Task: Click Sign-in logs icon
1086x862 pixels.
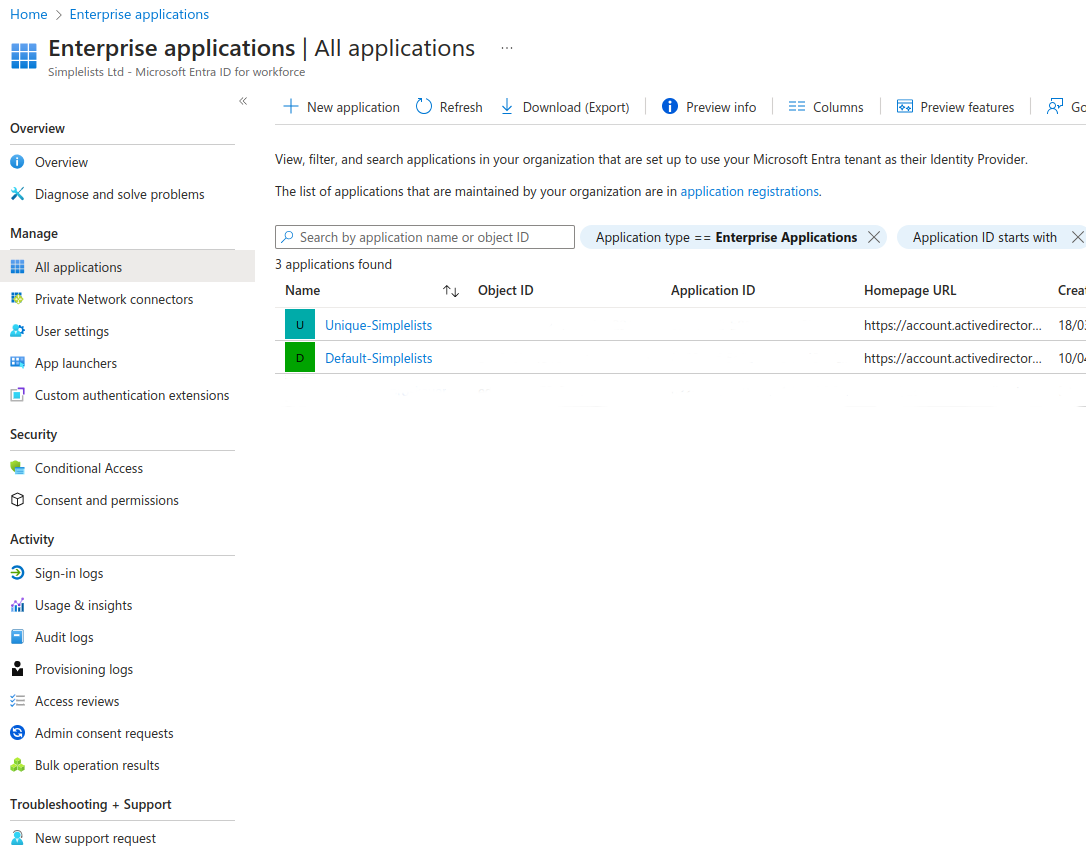Action: 18,573
